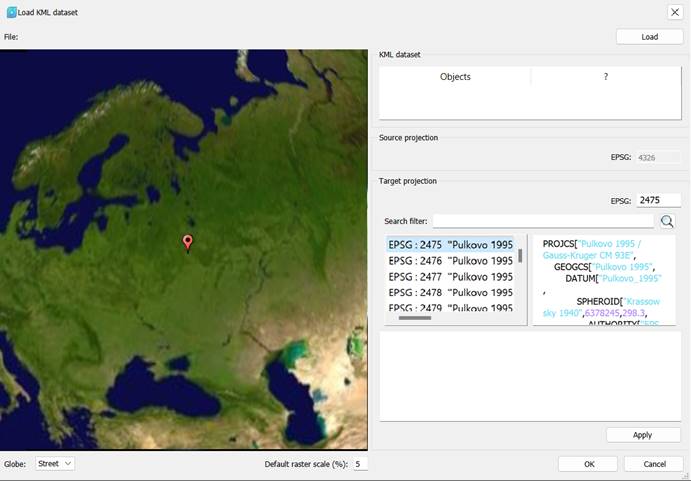Click the EPSG list vertical scrollbar
This screenshot has width=691, height=481.
520,256
